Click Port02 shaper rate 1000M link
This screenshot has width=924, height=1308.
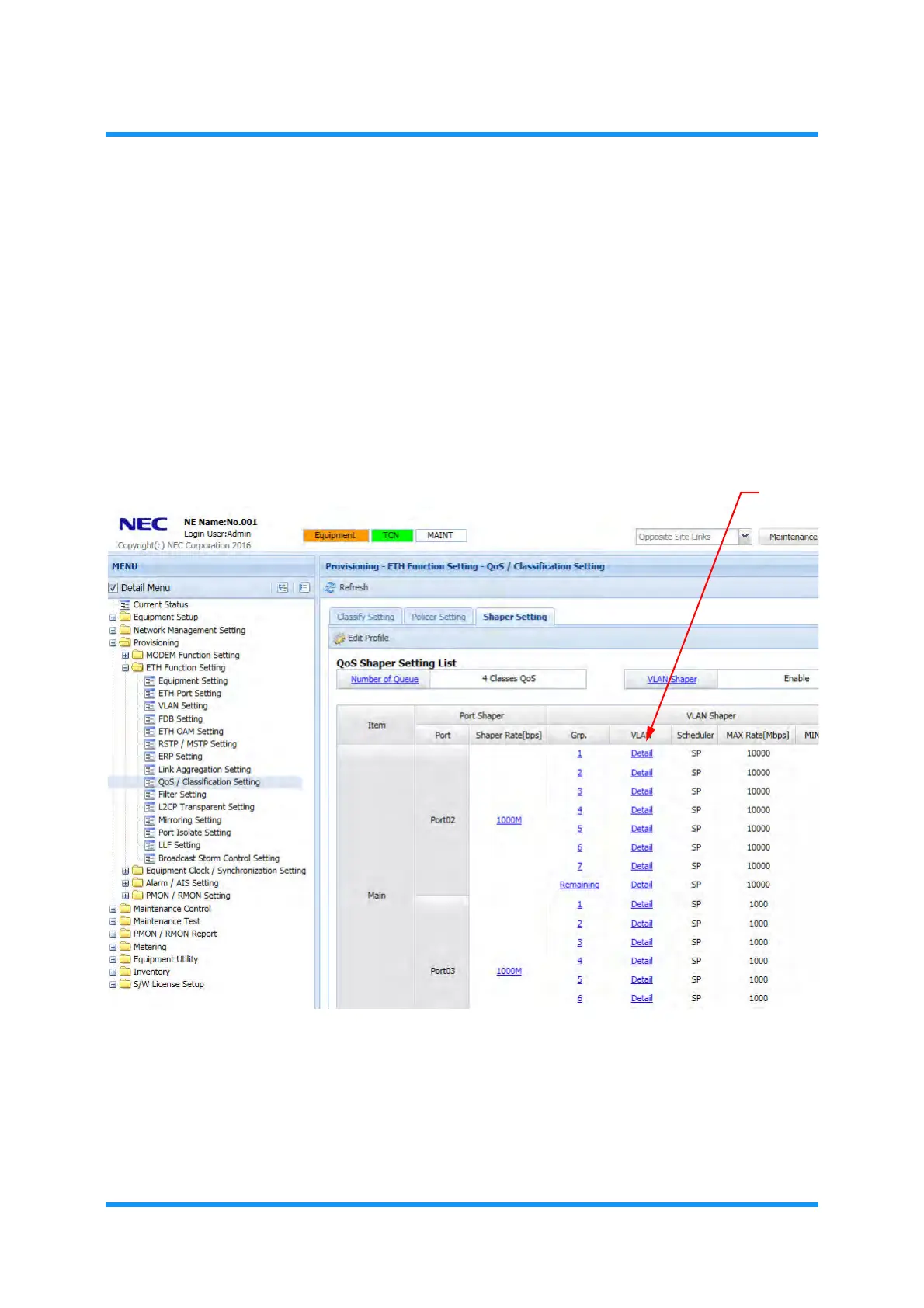509,820
